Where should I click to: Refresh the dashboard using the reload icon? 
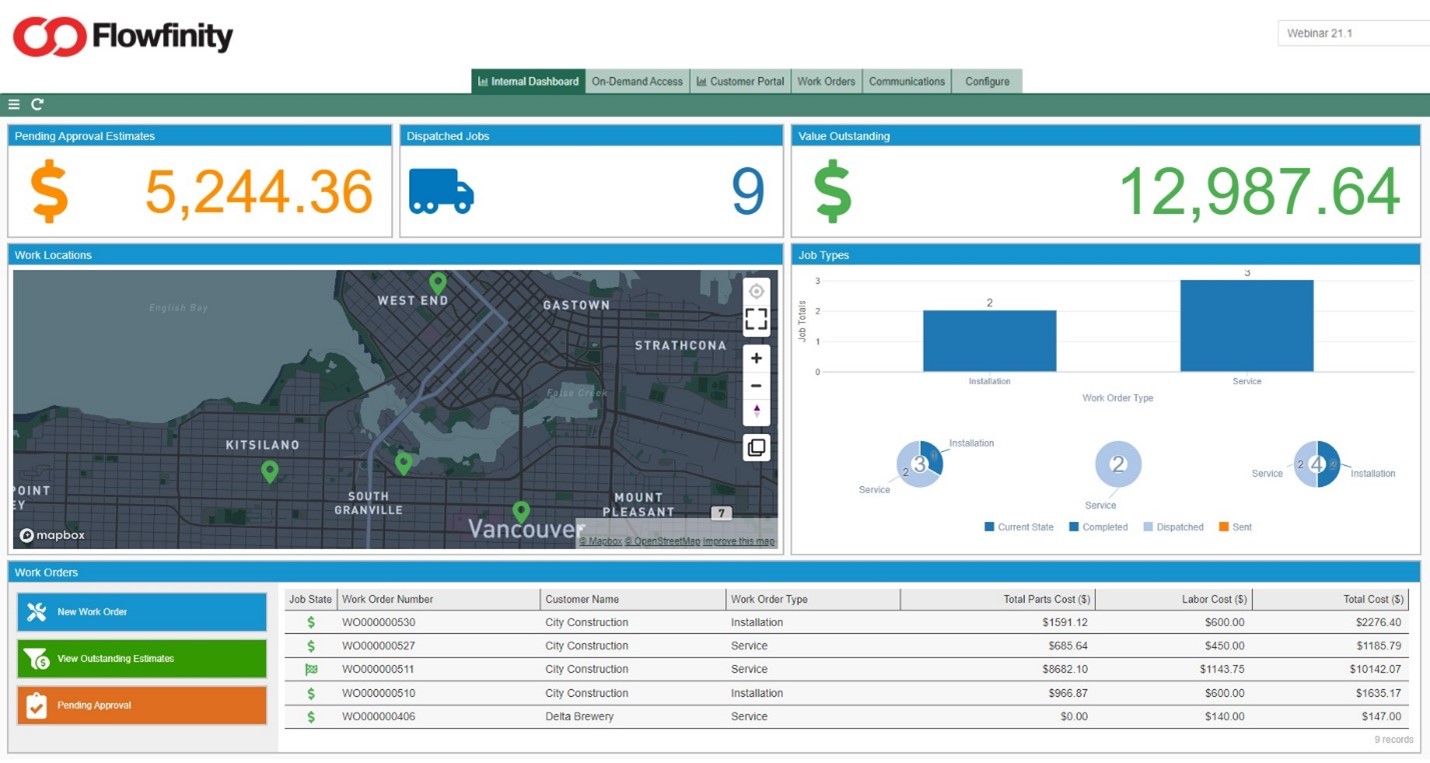point(38,104)
